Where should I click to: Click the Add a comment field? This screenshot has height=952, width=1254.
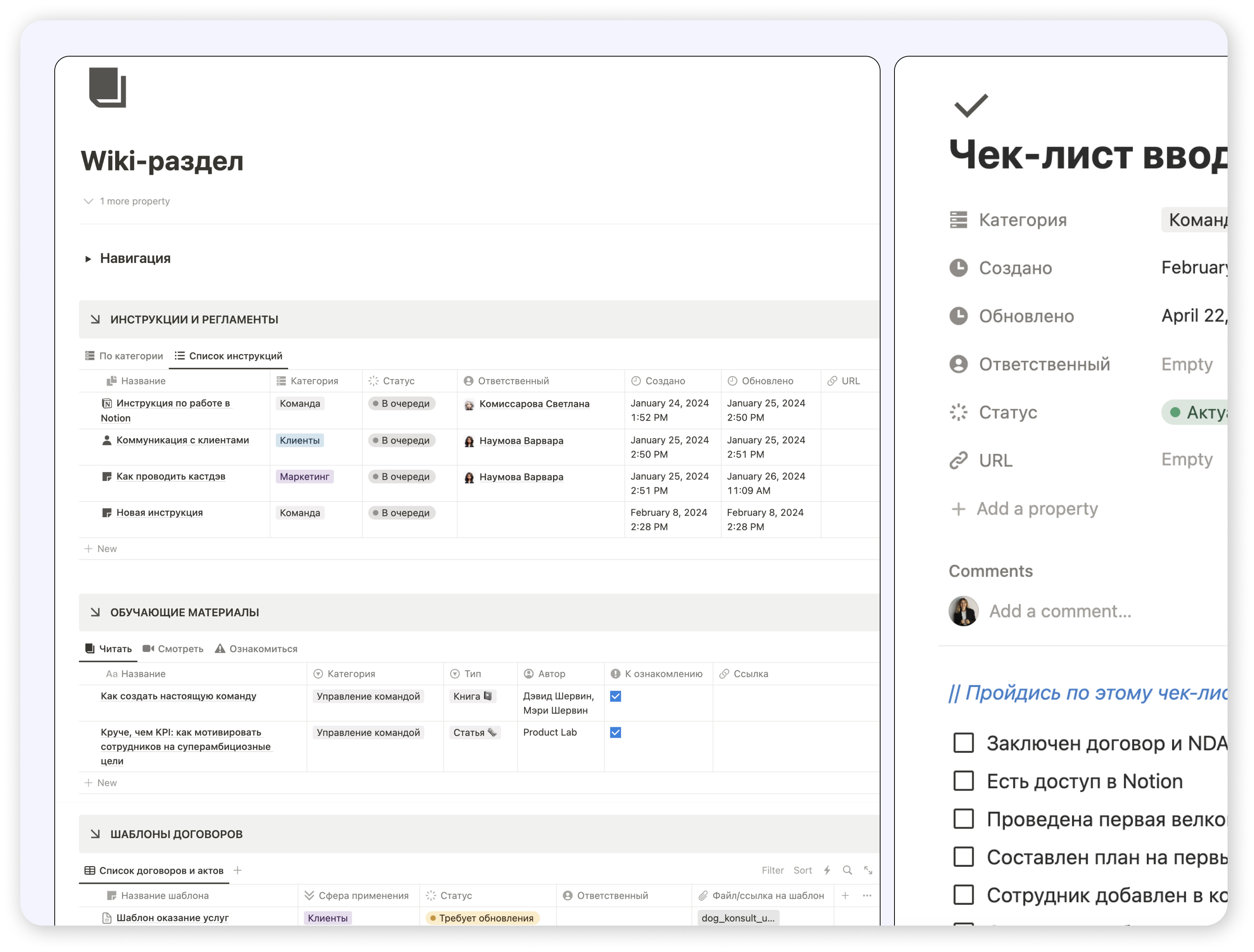[x=1061, y=611]
